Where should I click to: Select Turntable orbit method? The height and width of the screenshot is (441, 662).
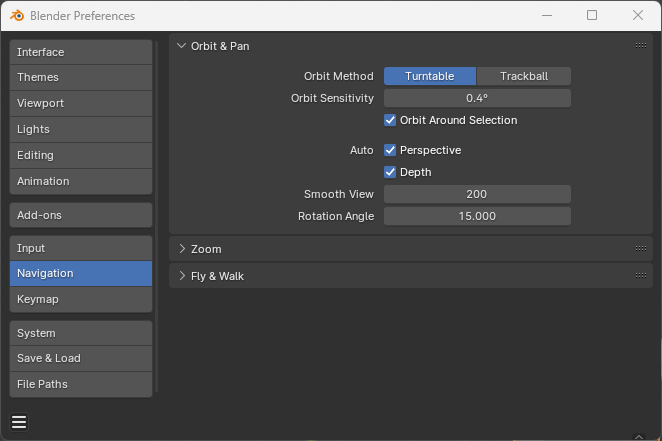[430, 76]
